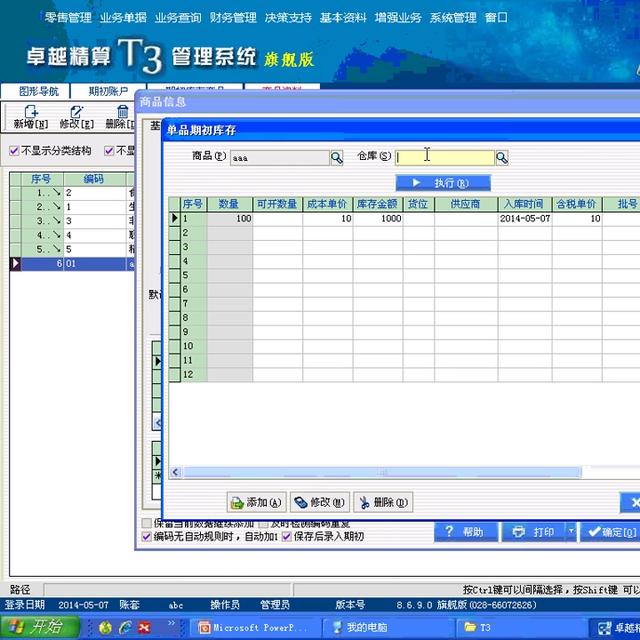Screen dimensions: 640x640
Task: Open the 财务管理 menu
Action: click(233, 18)
